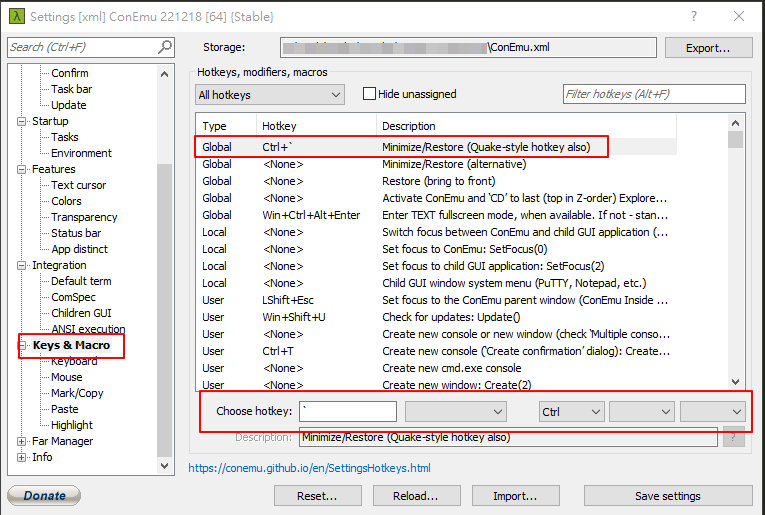Viewport: 765px width, 515px height.
Task: Select Task bar in the settings tree
Action: click(x=71, y=89)
